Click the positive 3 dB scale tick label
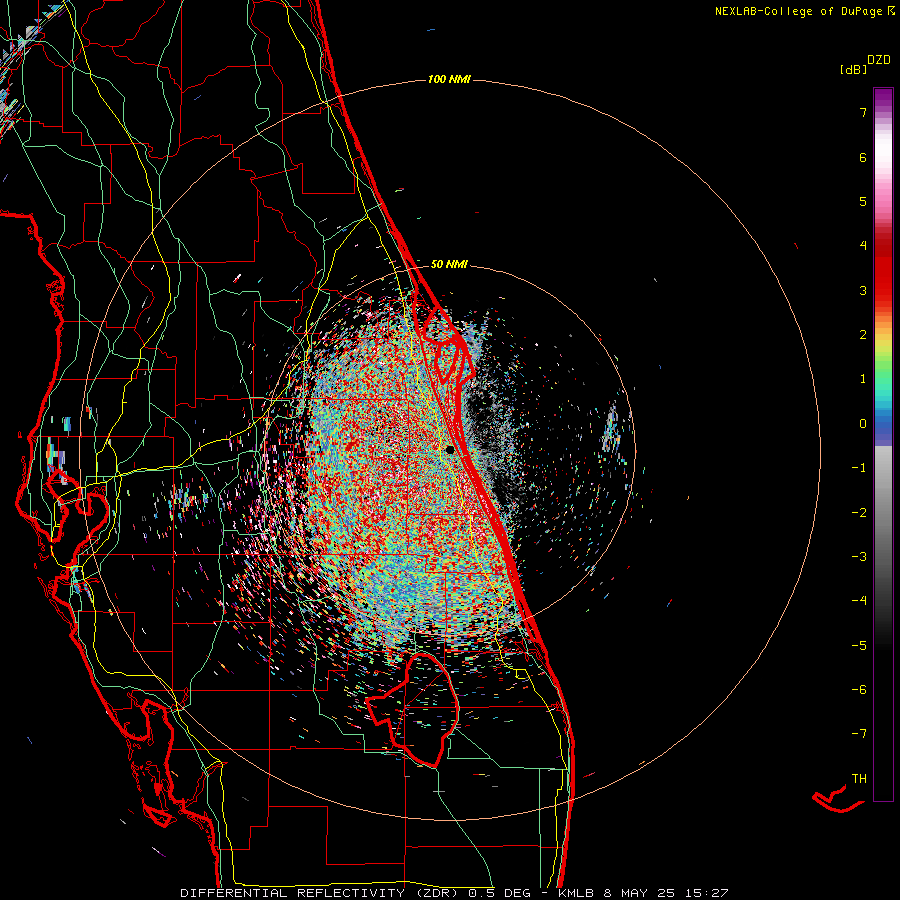The image size is (900, 900). (x=863, y=290)
